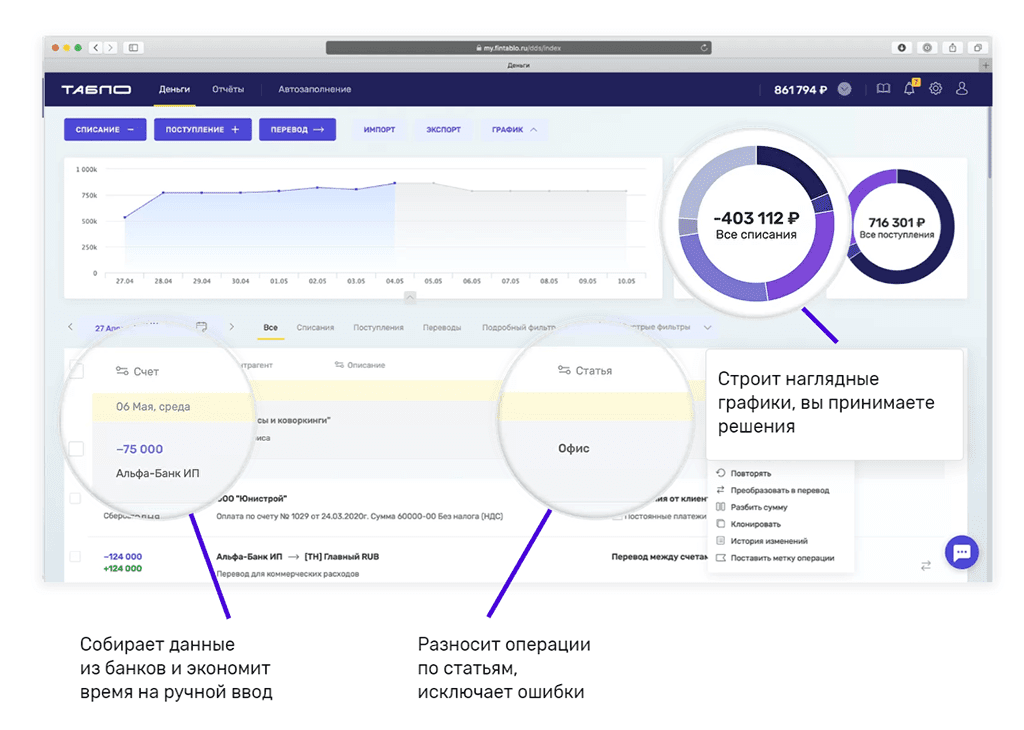Open user profile icon
Screen dimensions: 1024x730
pyautogui.click(x=962, y=89)
